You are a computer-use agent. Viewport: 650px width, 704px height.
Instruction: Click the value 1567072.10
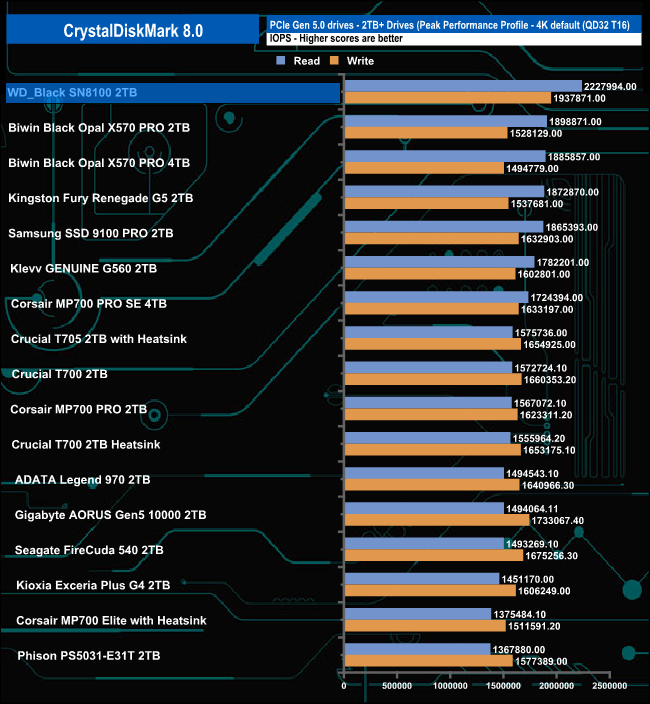(540, 403)
